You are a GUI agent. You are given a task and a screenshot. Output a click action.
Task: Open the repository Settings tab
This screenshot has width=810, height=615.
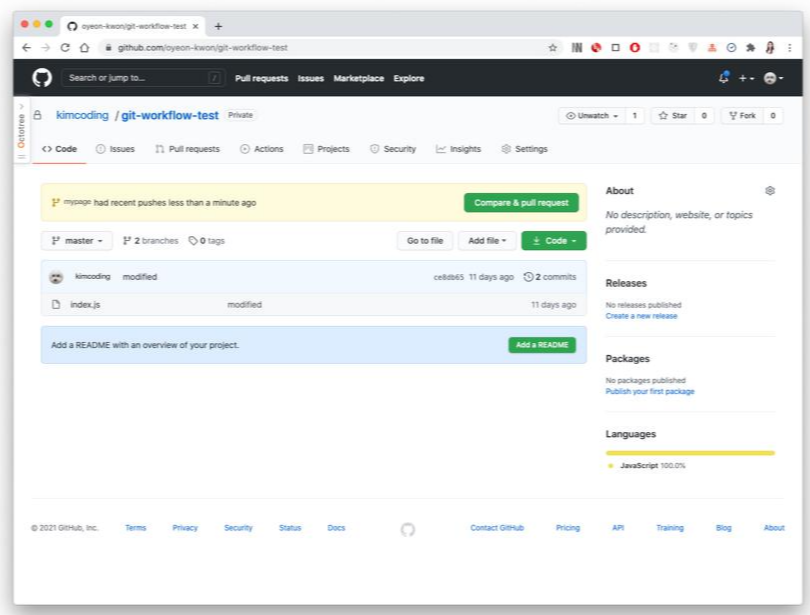tap(524, 149)
